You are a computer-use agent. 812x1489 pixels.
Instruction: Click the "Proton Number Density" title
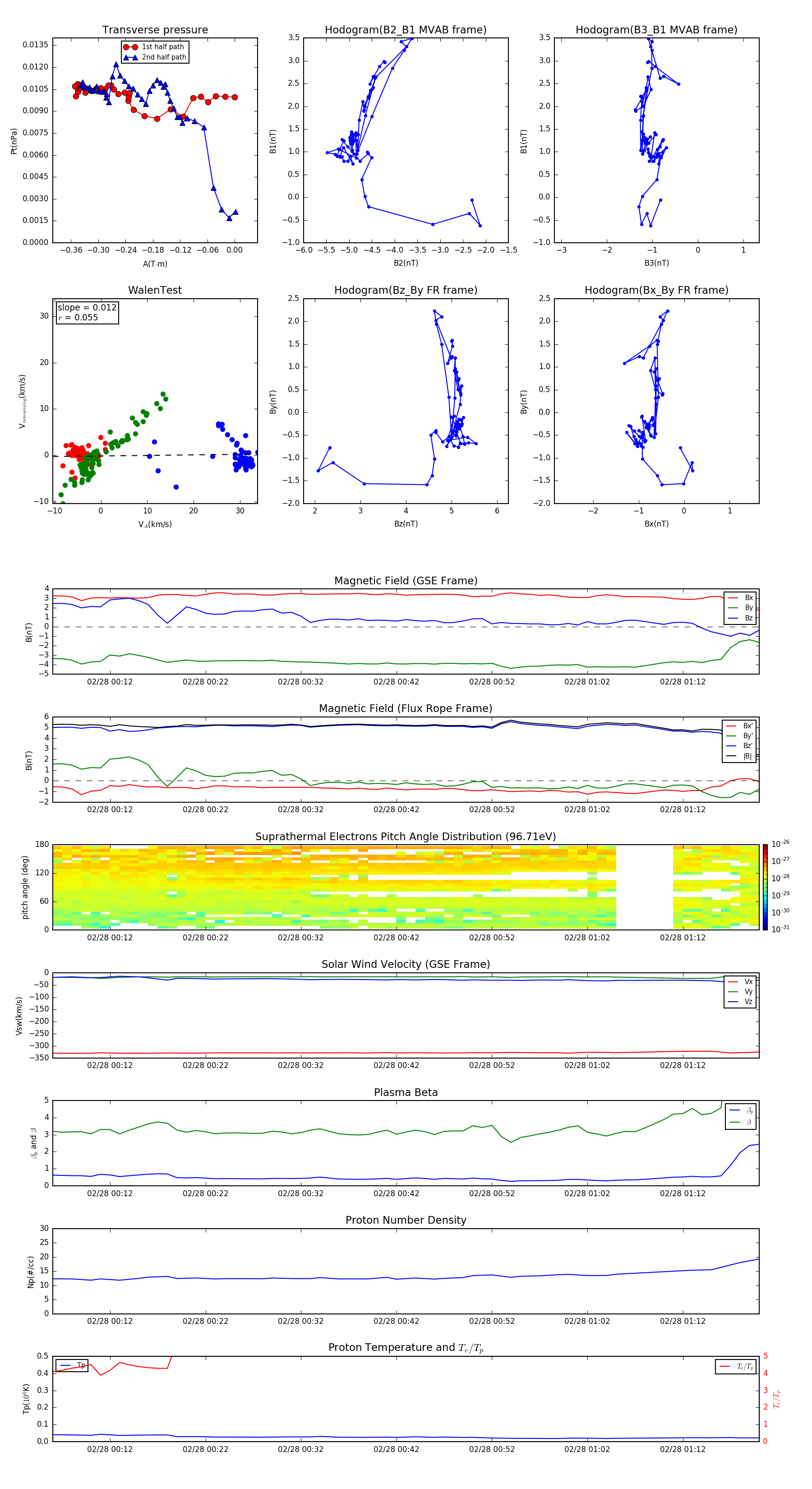click(x=406, y=1220)
